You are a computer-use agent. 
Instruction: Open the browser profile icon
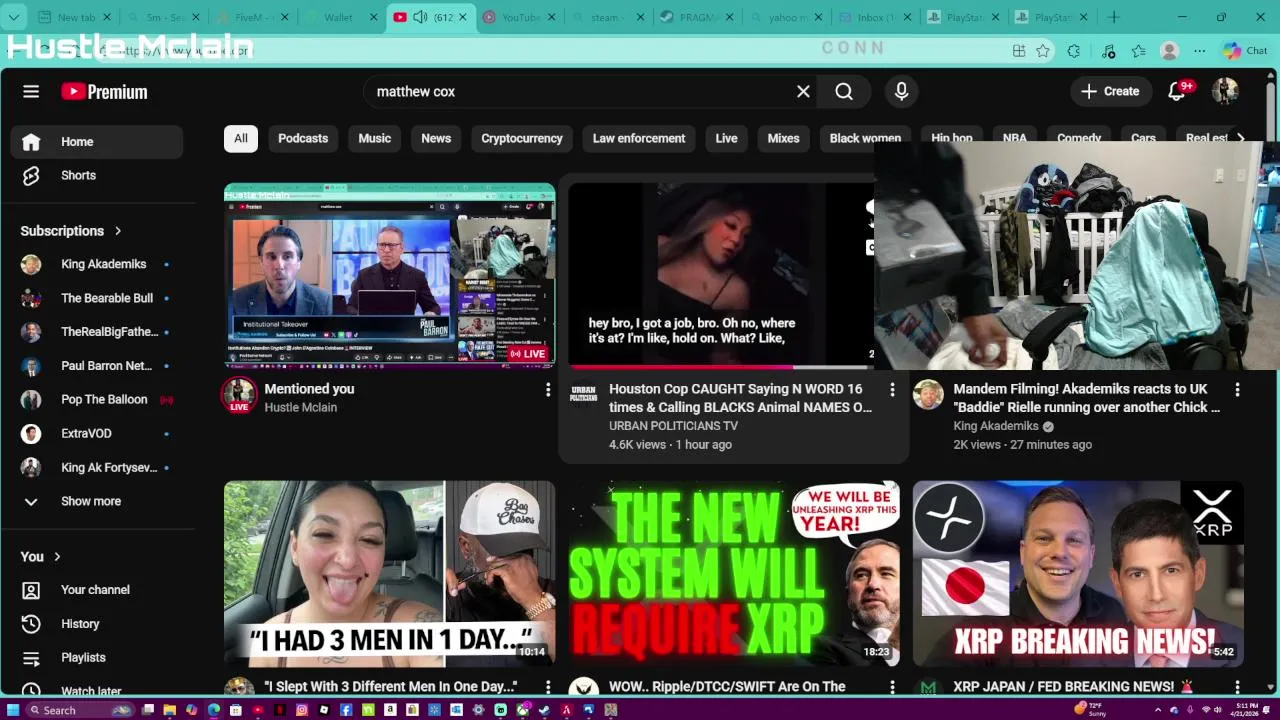coord(1169,51)
